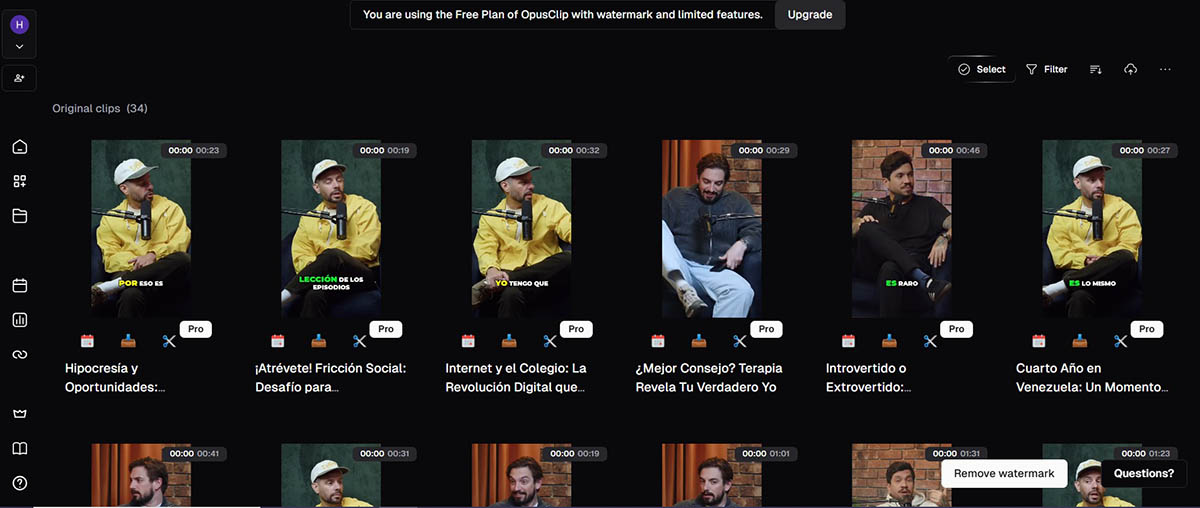This screenshot has height=508, width=1200.
Task: Click scissors icon under Hipocresía y Oportunidades clip
Action: click(168, 341)
